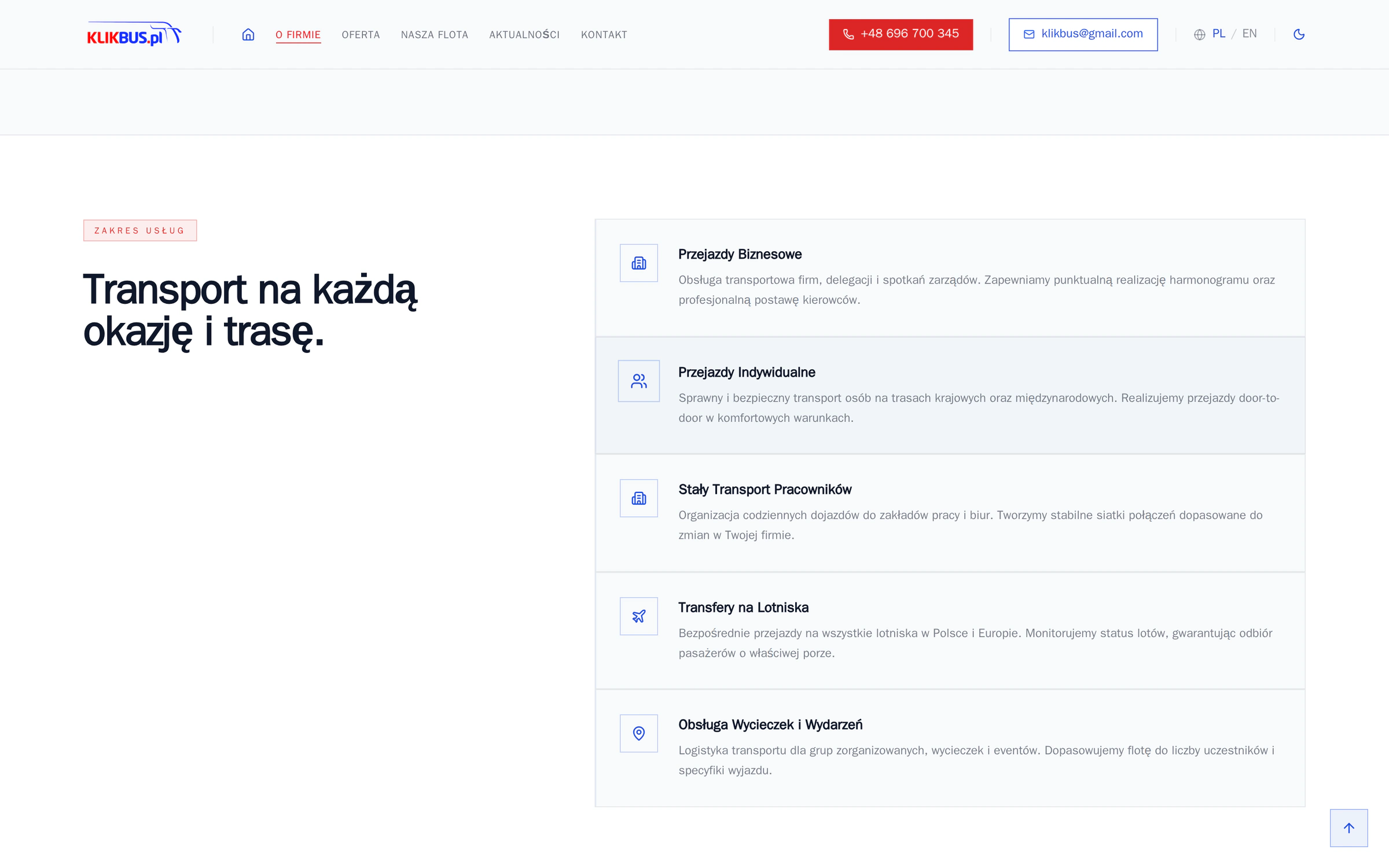Go to the NASZA FLOTA page
Viewport: 1389px width, 868px height.
click(x=435, y=35)
